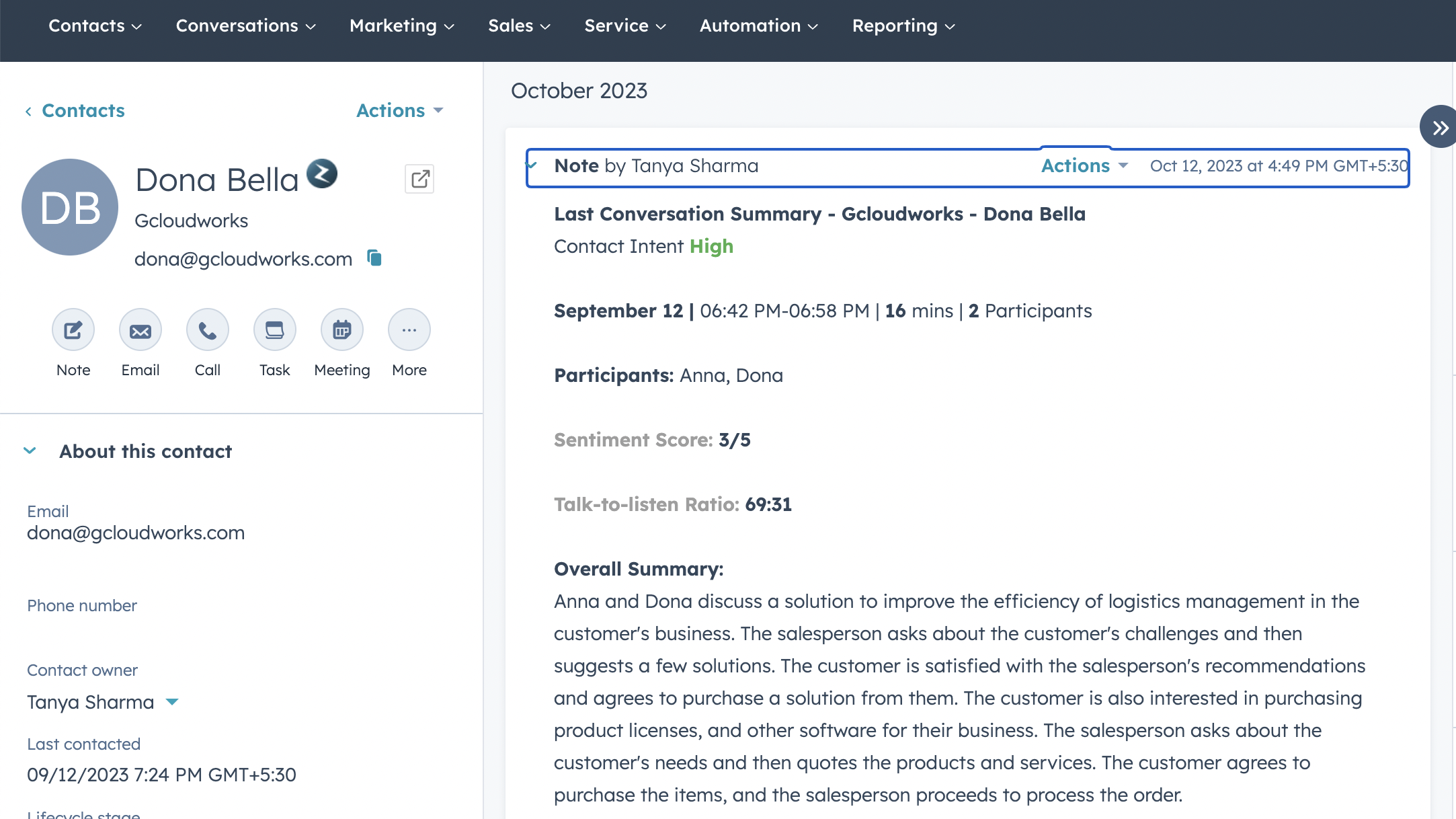Copy email with the copy icon
Viewport: 1456px width, 819px height.
coord(374,258)
